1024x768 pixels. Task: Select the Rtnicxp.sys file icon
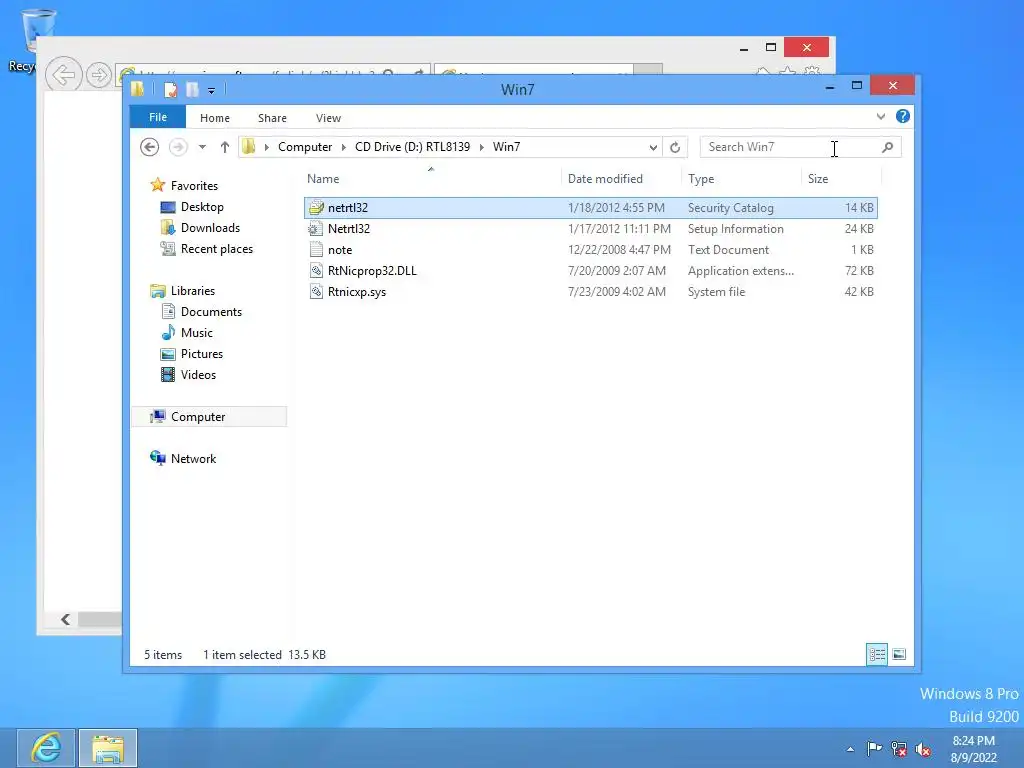tap(316, 291)
